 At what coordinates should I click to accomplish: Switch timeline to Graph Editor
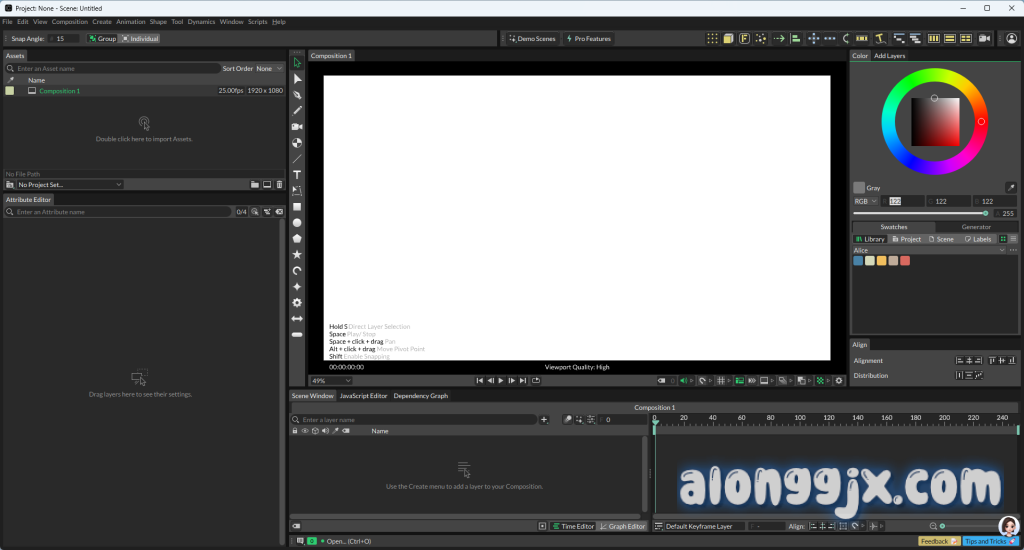point(622,526)
